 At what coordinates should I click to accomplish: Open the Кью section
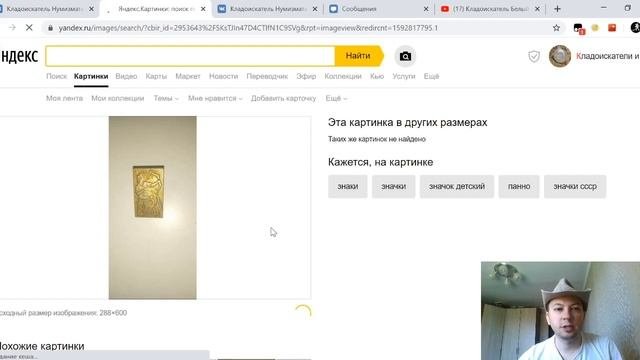(377, 76)
